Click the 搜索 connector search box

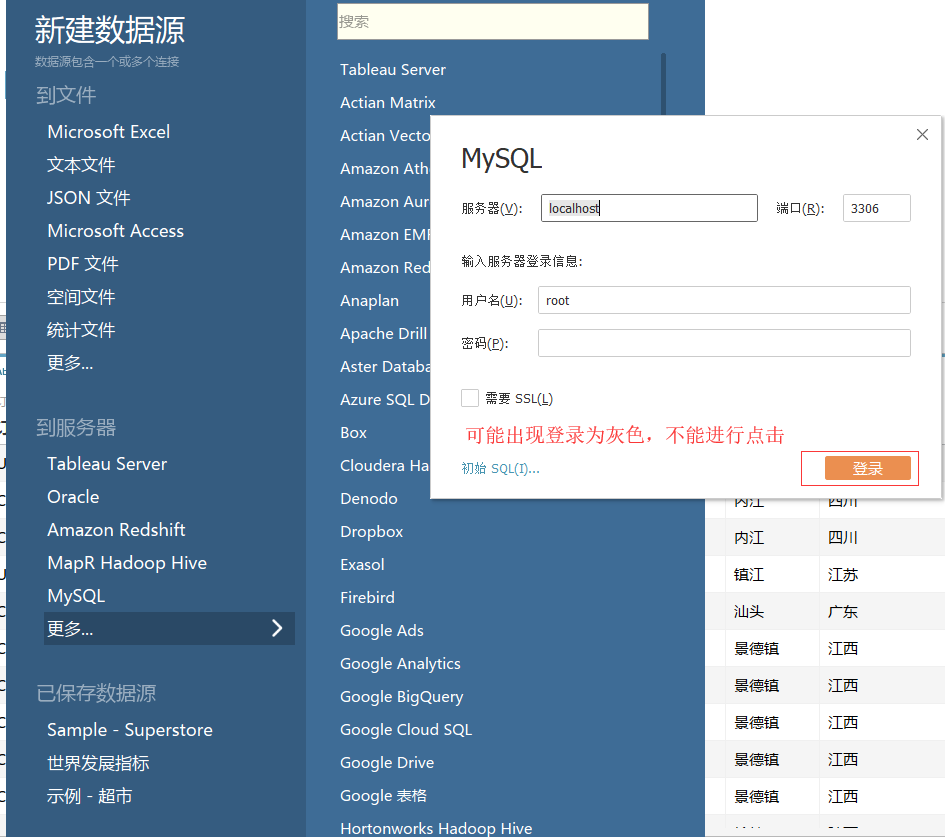(x=492, y=22)
